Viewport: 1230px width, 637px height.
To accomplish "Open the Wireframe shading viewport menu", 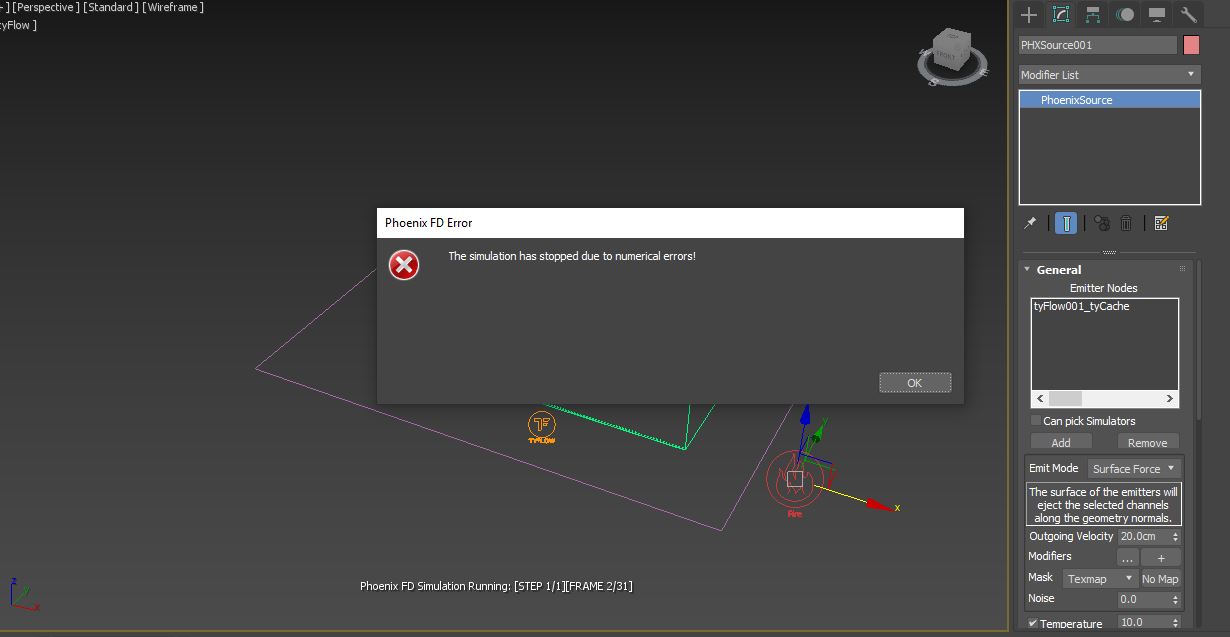I will click(x=174, y=7).
